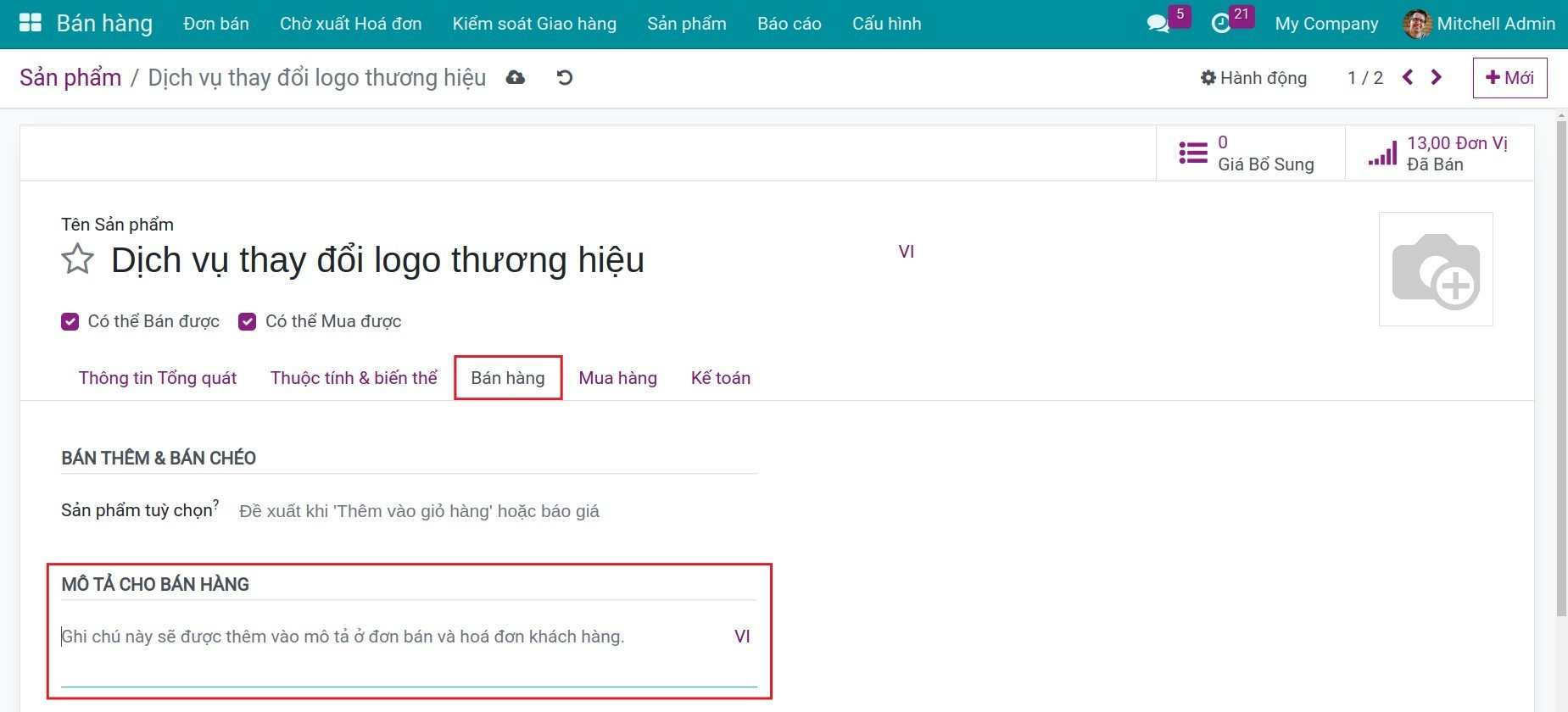The width and height of the screenshot is (1568, 712).
Task: Create a new record with Mới button
Action: (x=1509, y=78)
